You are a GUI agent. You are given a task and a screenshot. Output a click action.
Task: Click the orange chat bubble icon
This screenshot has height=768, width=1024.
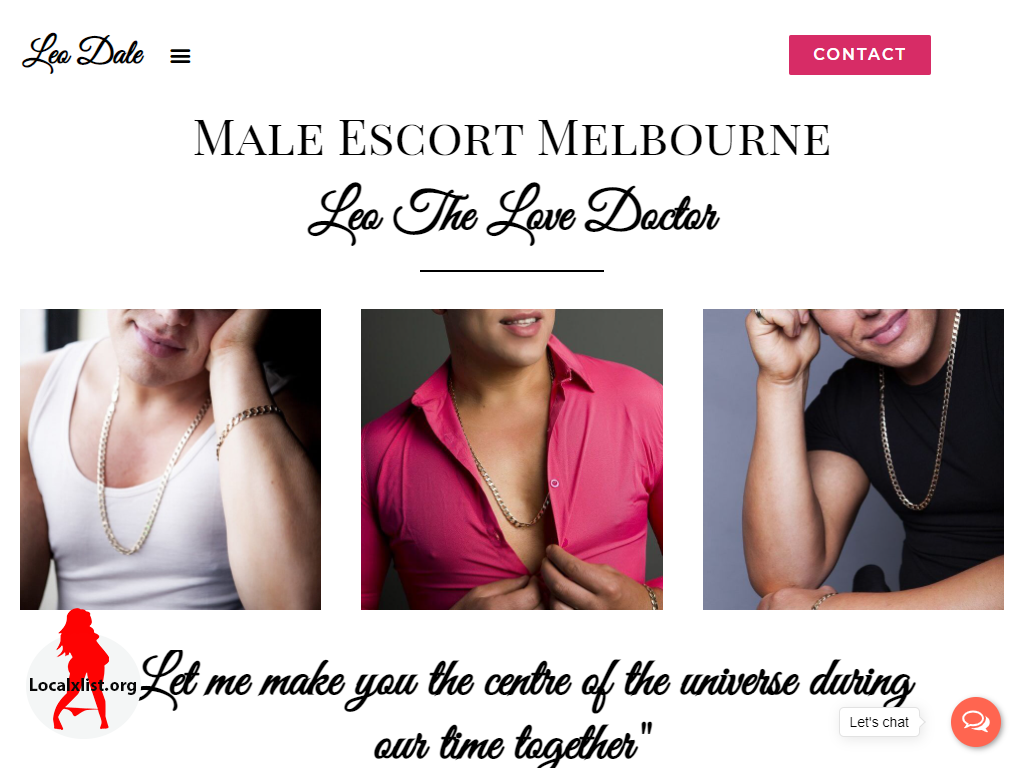[976, 722]
